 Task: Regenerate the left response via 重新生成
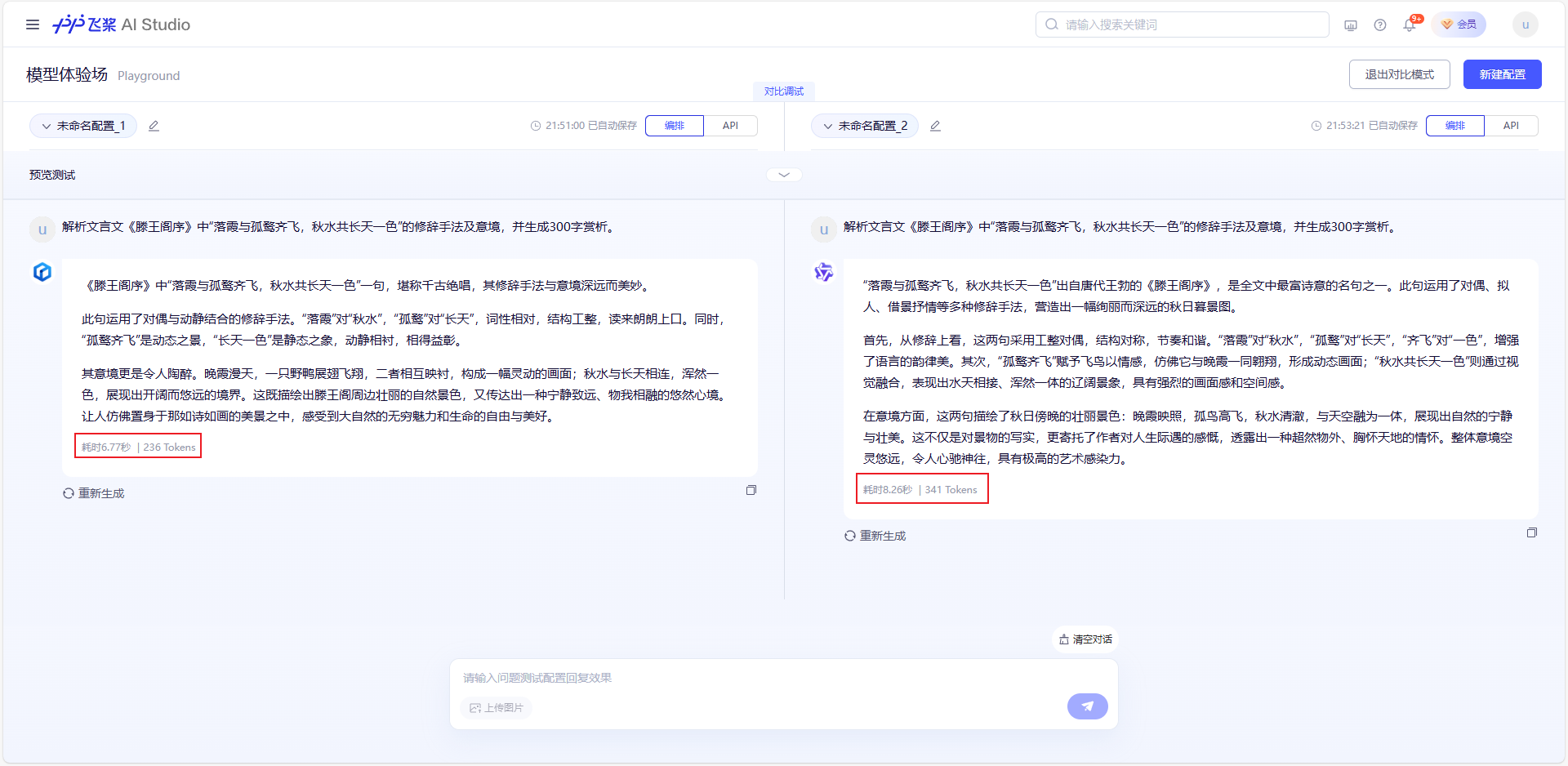pos(94,493)
